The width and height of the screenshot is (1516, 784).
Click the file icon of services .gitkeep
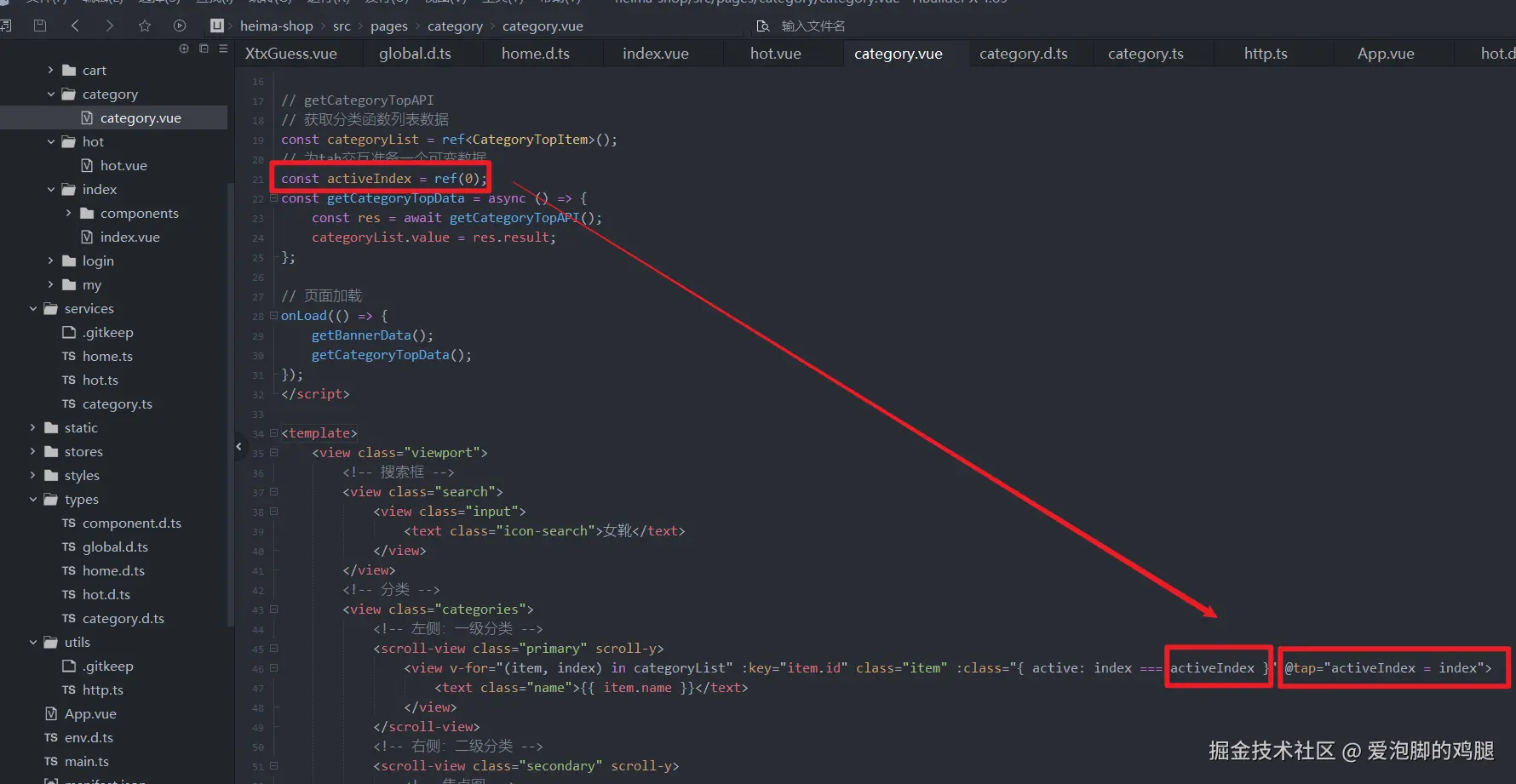click(69, 332)
